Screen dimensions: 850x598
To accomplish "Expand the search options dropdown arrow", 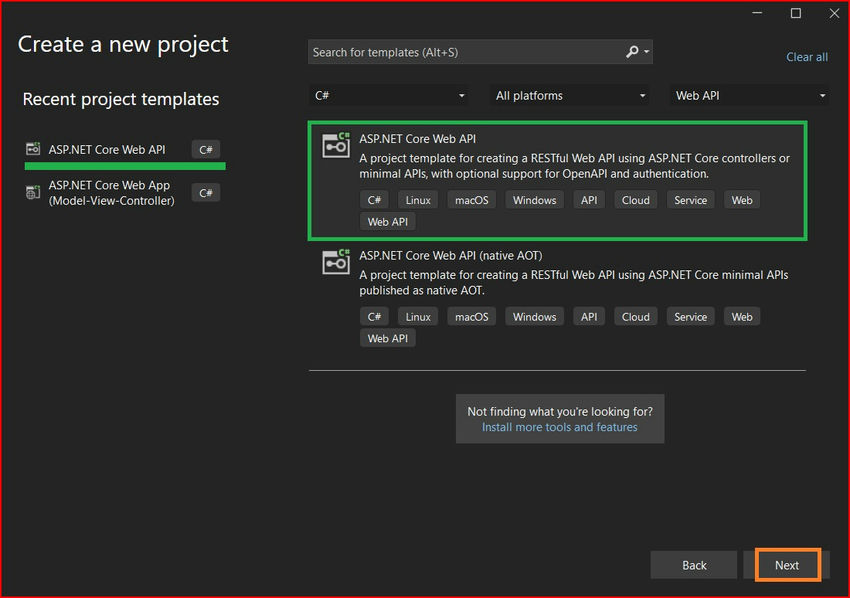I will [647, 52].
